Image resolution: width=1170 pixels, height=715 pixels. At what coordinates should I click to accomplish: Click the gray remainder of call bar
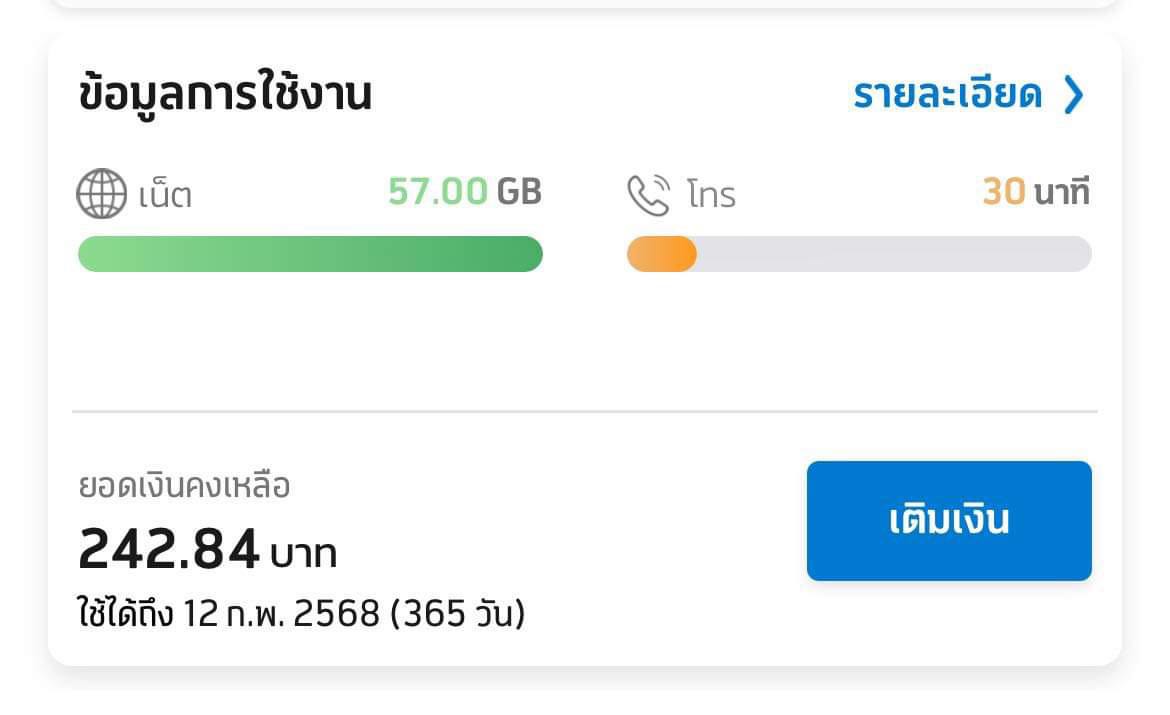click(893, 254)
